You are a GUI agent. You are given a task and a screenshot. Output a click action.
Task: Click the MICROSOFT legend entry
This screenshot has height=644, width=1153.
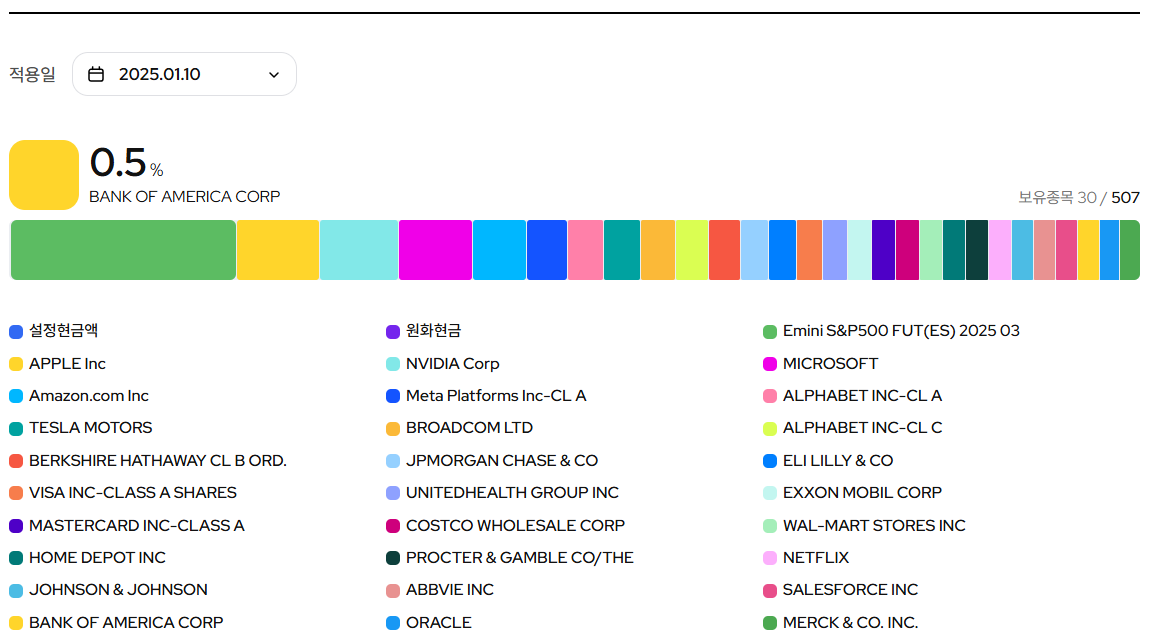[821, 363]
